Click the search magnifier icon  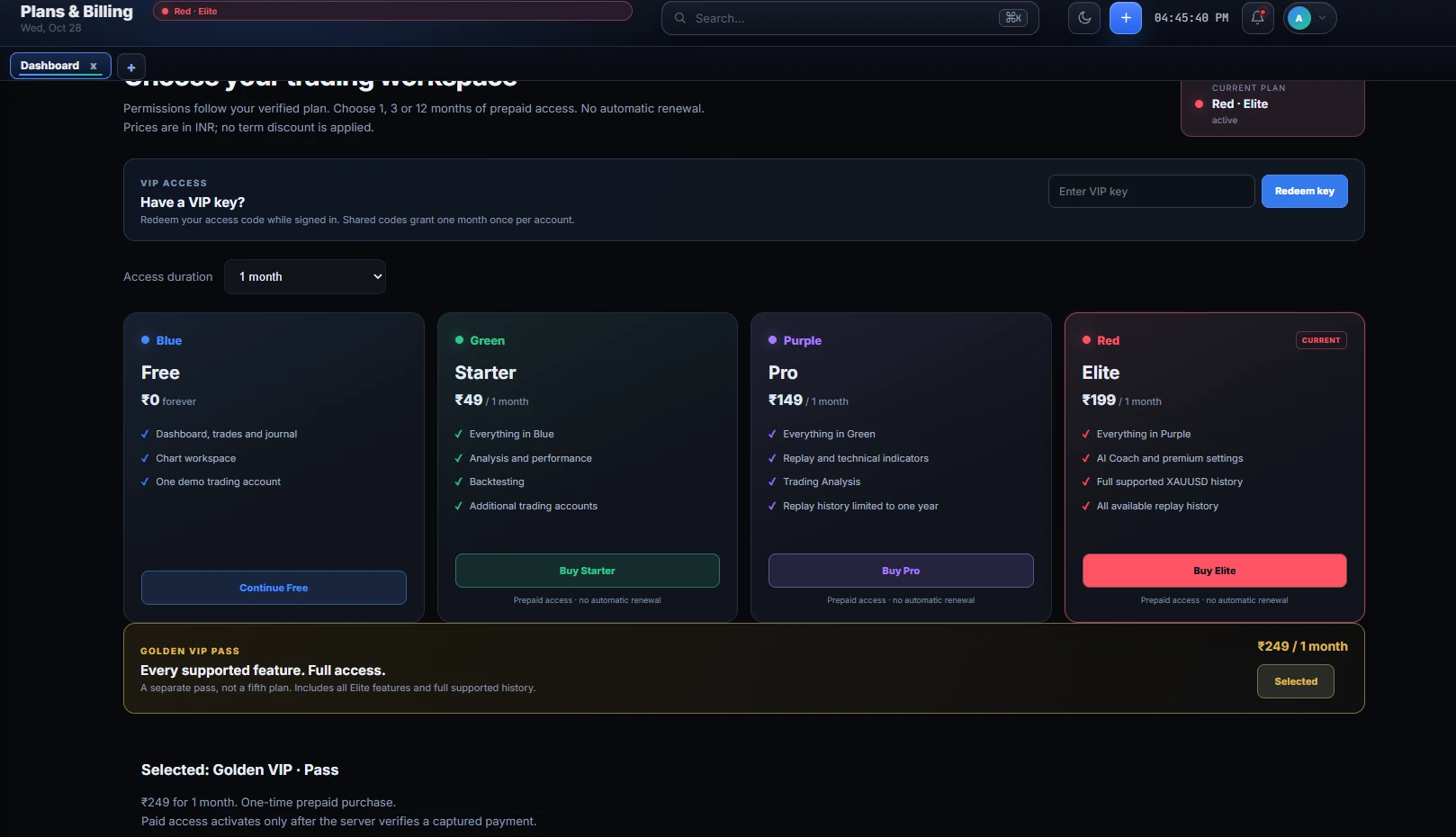pyautogui.click(x=680, y=18)
